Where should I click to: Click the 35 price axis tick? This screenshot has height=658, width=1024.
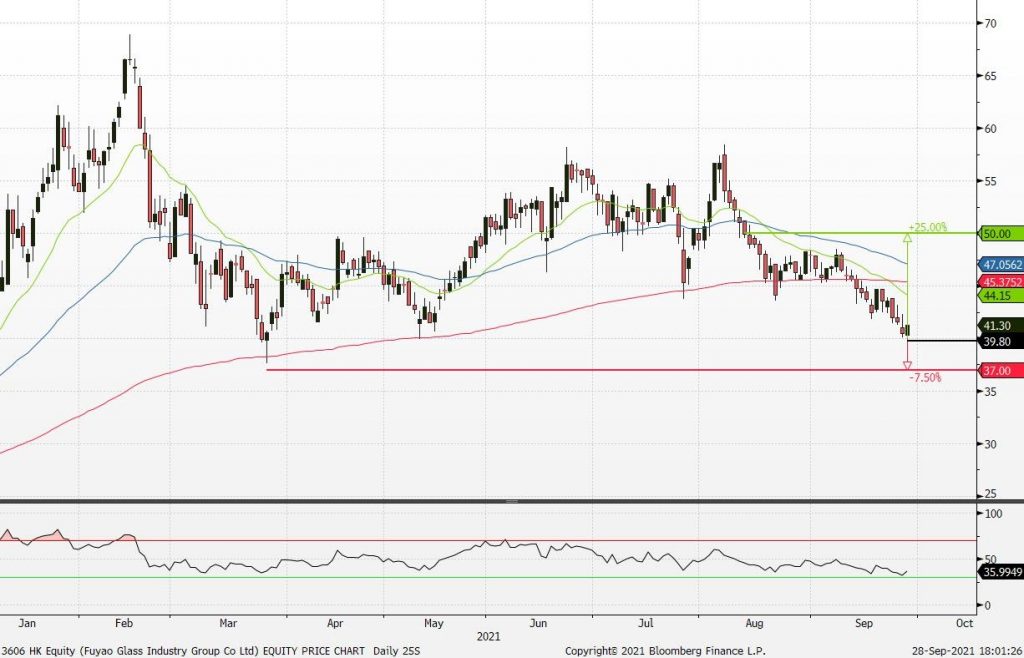[x=990, y=392]
